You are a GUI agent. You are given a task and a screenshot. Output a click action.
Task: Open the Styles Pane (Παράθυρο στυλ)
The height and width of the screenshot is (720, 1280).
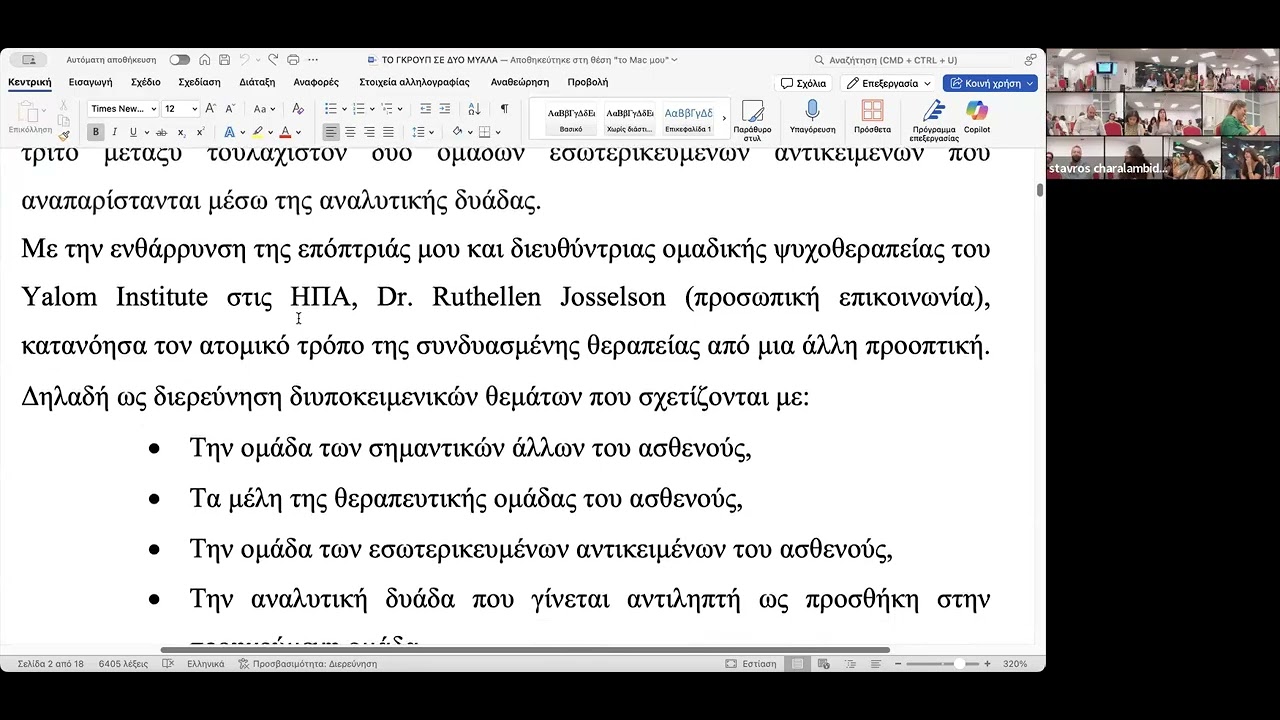point(752,120)
